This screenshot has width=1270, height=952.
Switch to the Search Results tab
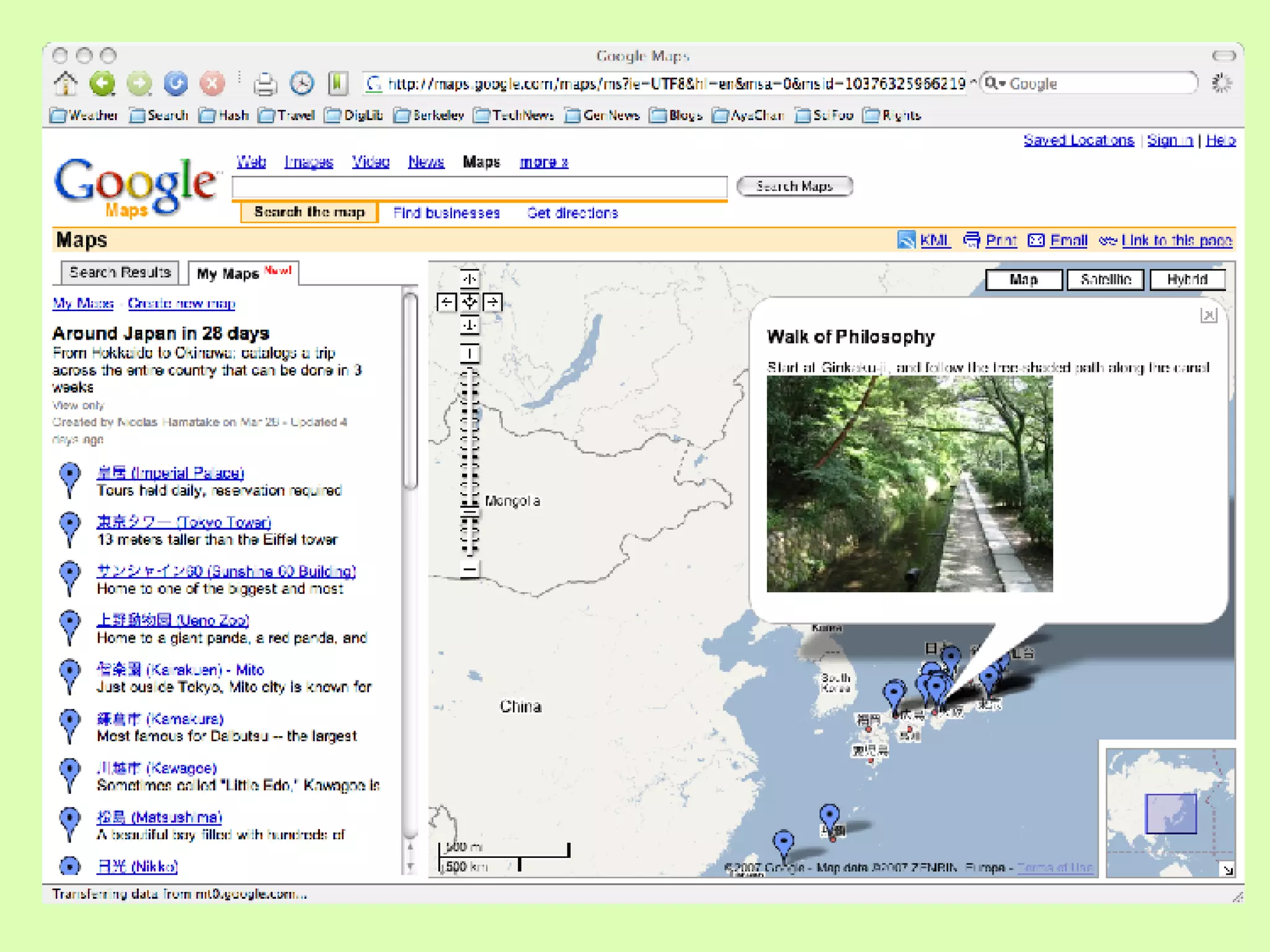(120, 273)
